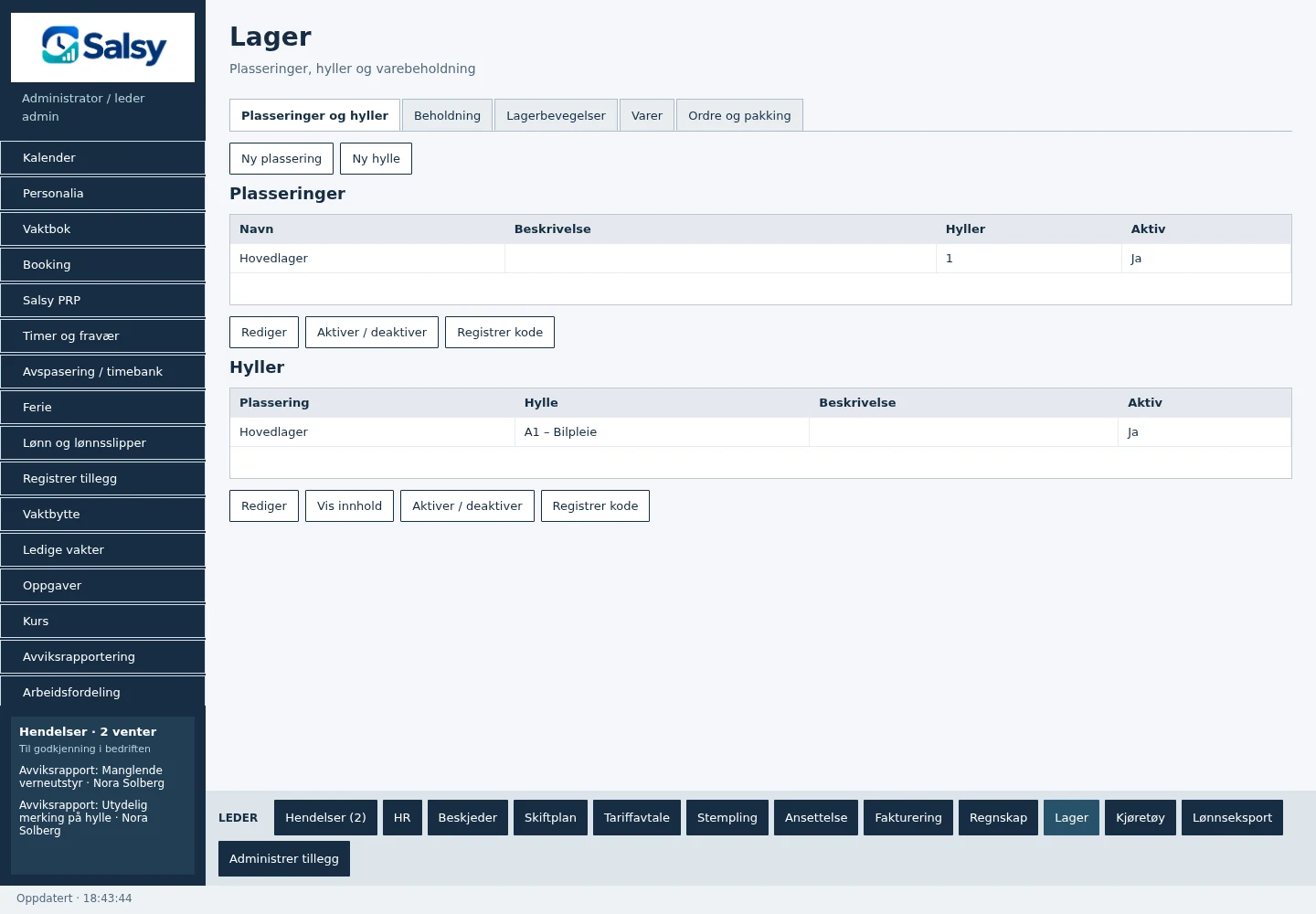
Task: Go to Avspasering / timebank
Action: (x=102, y=371)
